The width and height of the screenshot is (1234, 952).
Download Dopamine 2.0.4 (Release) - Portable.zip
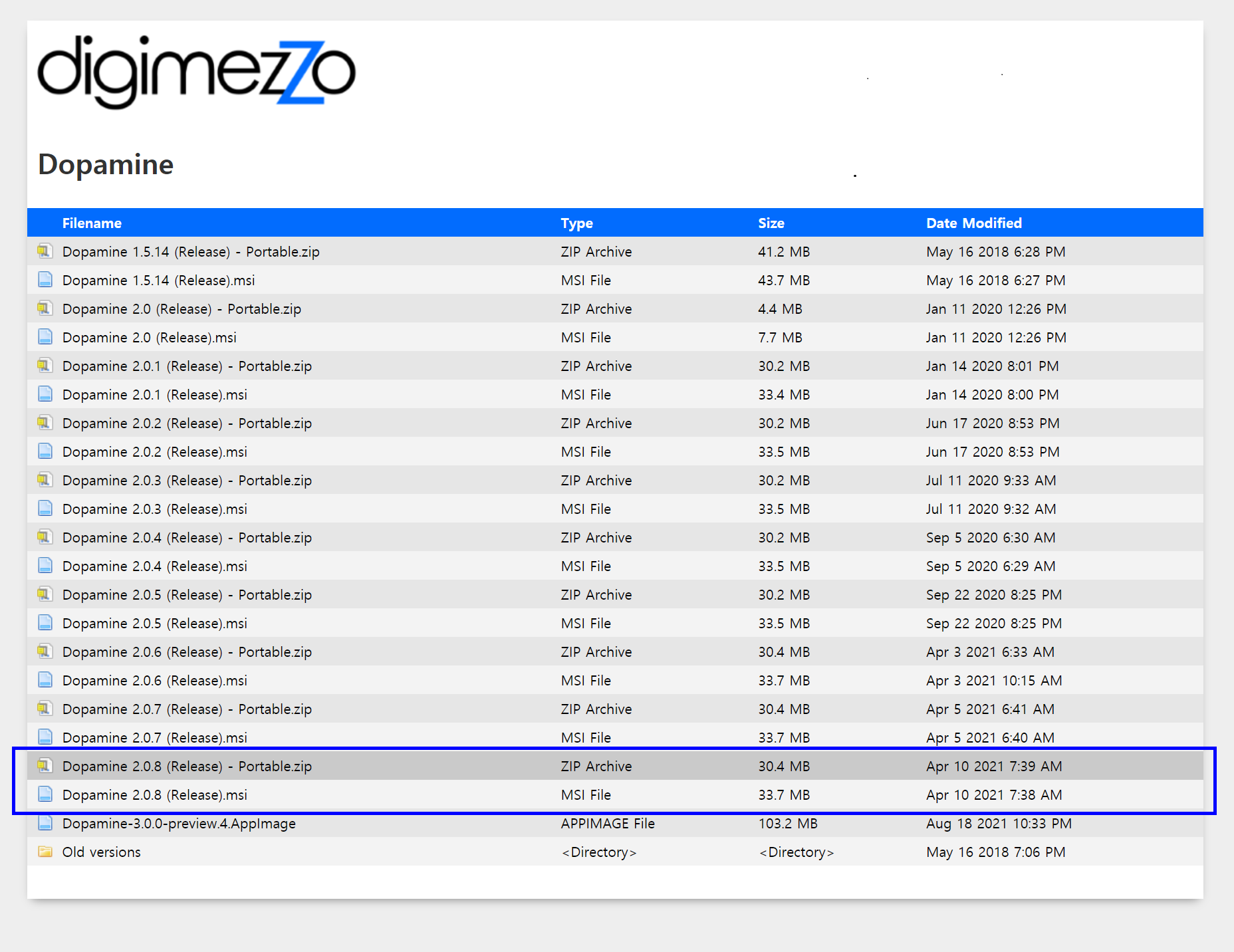(187, 538)
